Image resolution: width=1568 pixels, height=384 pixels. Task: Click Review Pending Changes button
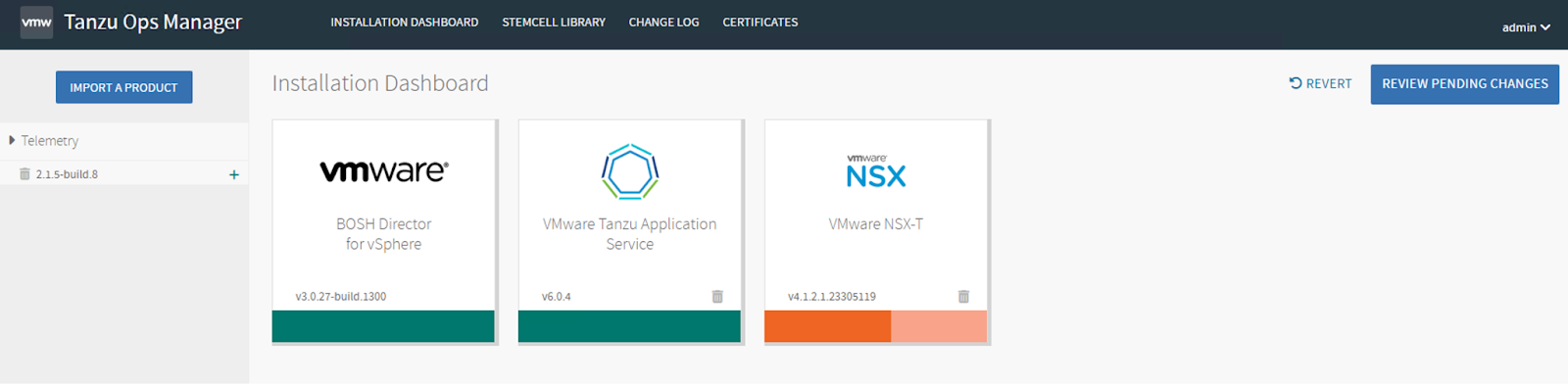point(1464,84)
